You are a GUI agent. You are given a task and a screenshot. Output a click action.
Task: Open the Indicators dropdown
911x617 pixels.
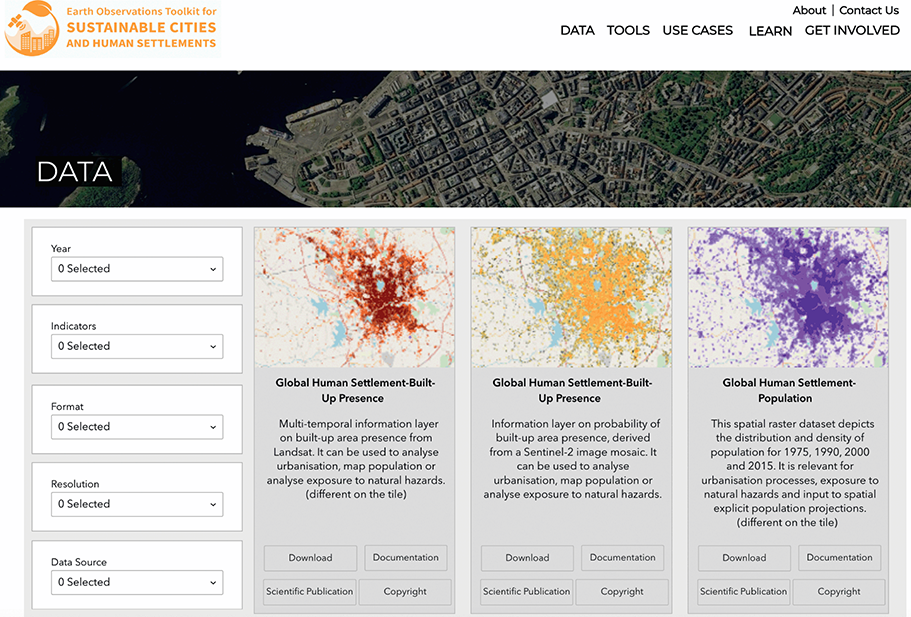(137, 346)
